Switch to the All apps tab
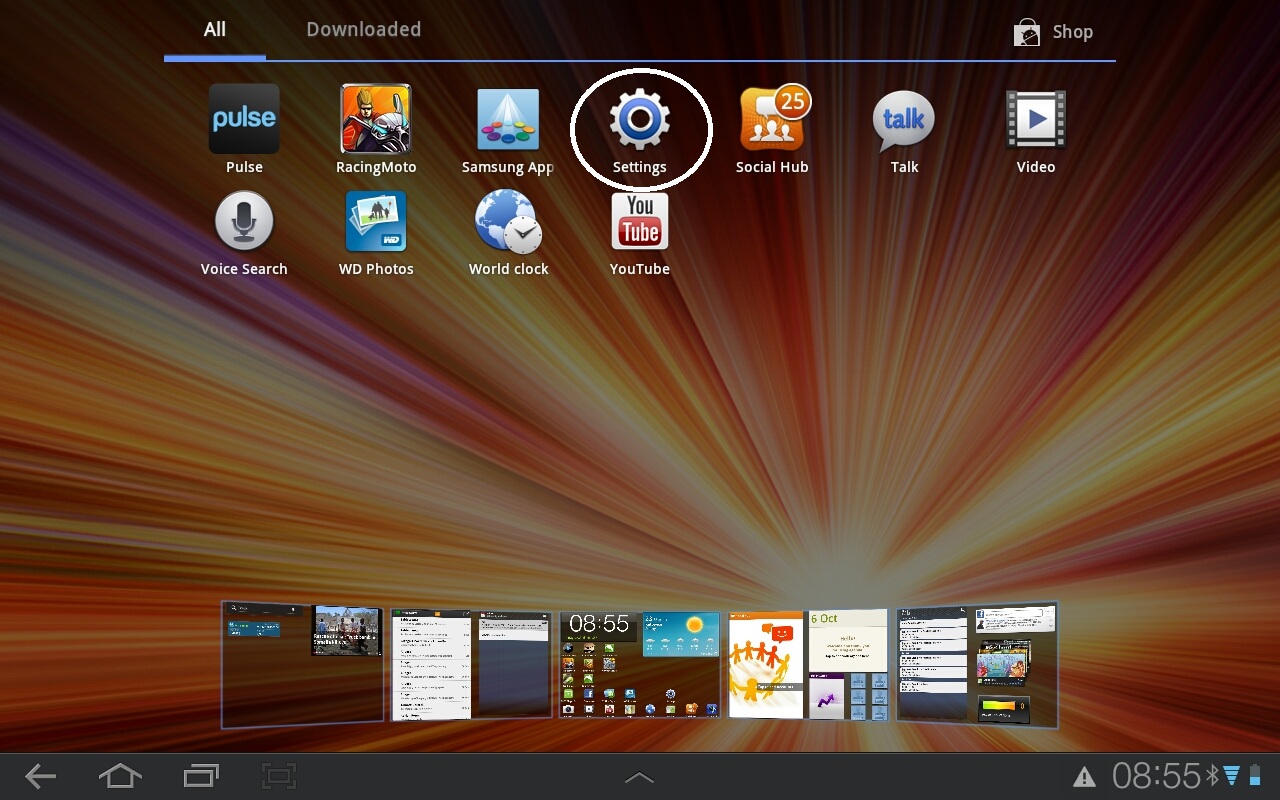The width and height of the screenshot is (1280, 800). (x=215, y=30)
